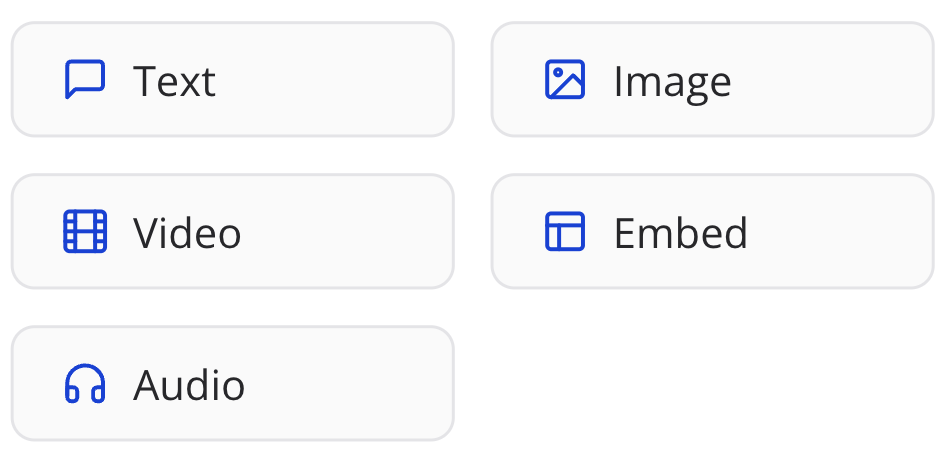Viewport: 950px width, 466px height.
Task: Add a Text block
Action: coord(232,80)
